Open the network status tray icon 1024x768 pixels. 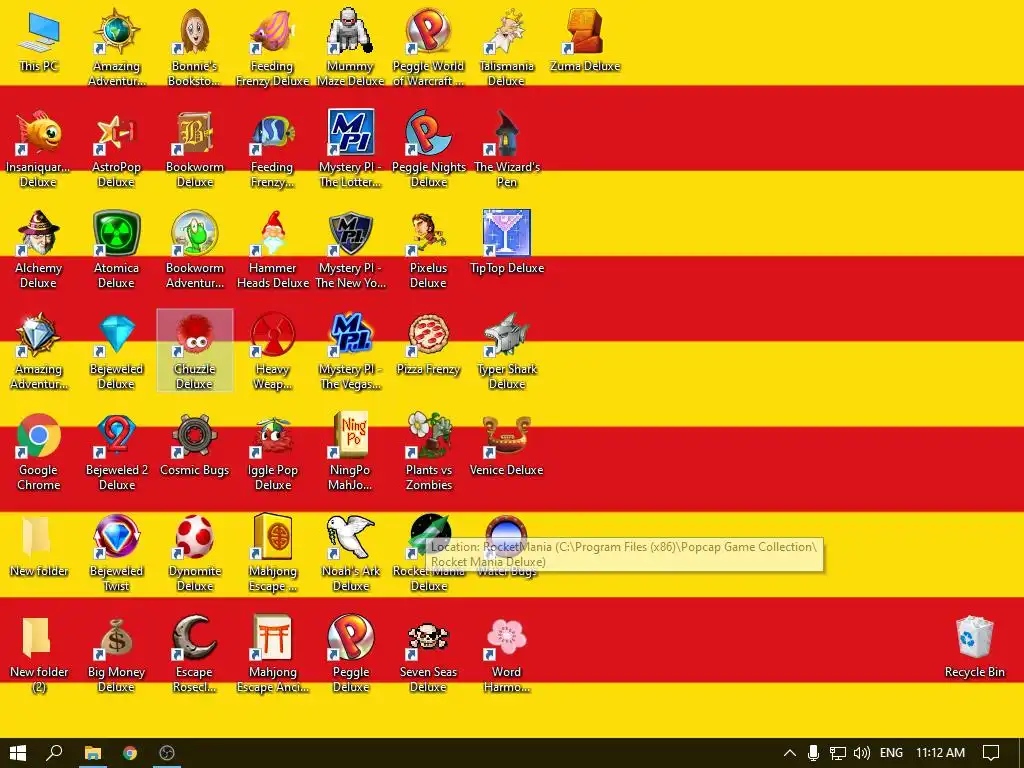point(838,753)
